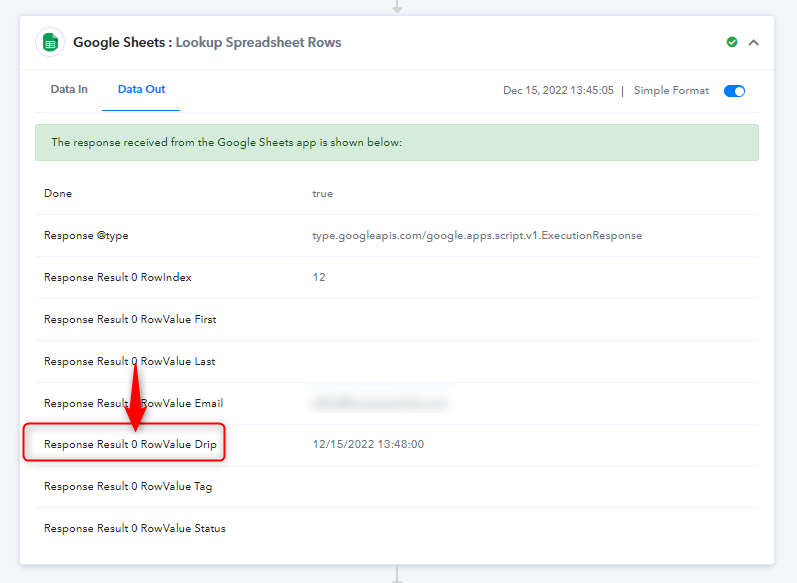Viewport: 797px width, 583px height.
Task: Select the Done field label
Action: 58,194
